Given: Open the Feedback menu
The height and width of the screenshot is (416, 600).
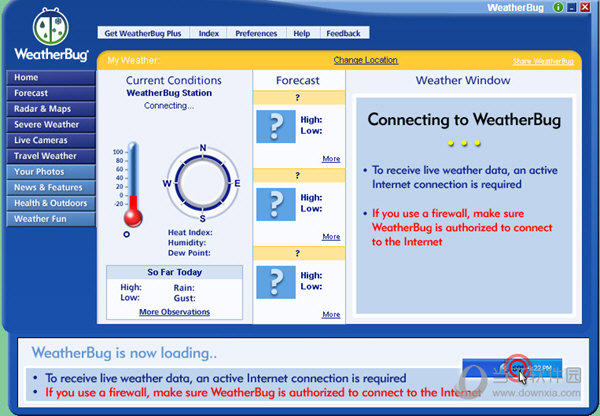Looking at the screenshot, I should point(343,33).
